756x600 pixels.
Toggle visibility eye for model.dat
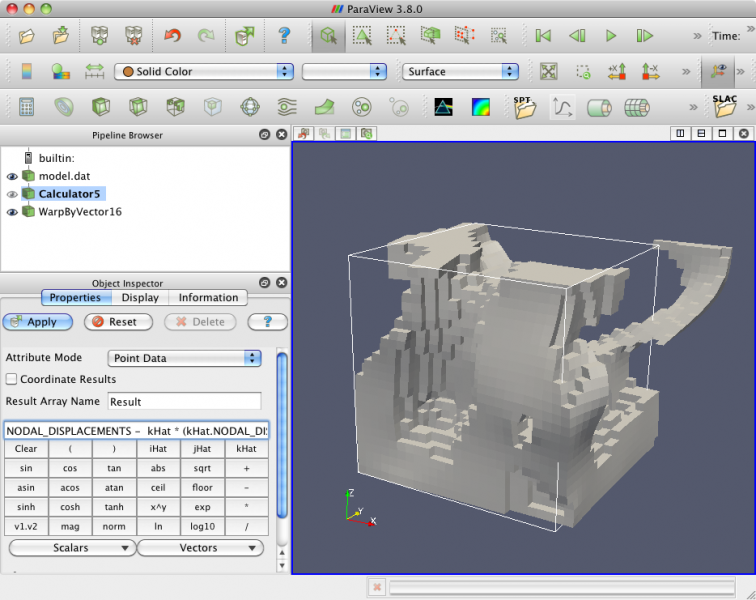12,177
